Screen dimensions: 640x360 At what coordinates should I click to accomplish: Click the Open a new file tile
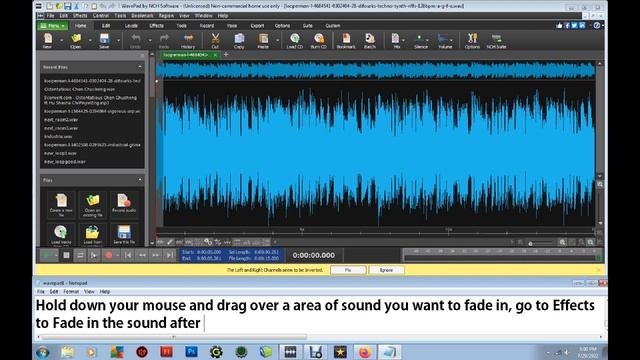[61, 204]
